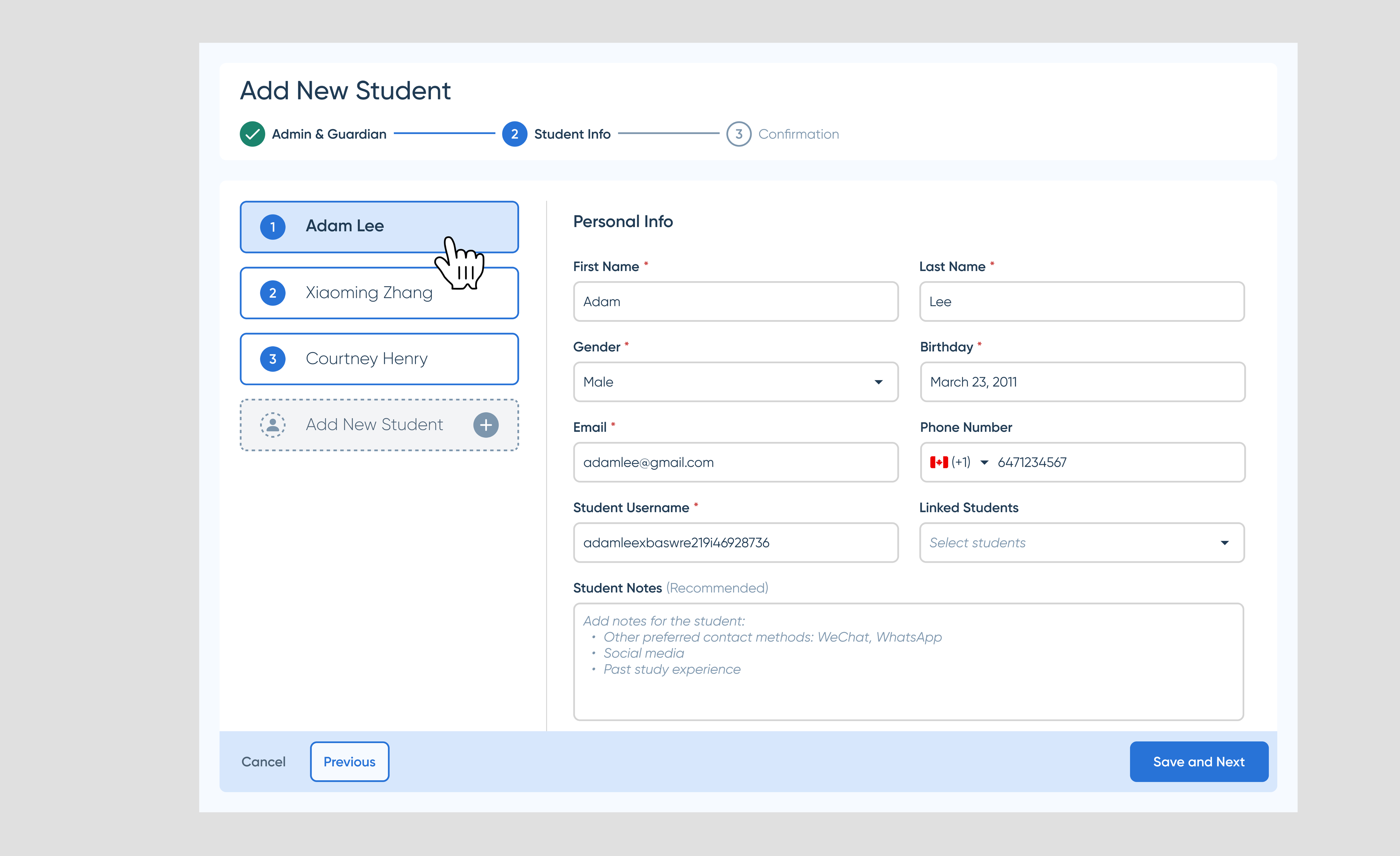Image resolution: width=1400 pixels, height=856 pixels.
Task: Click the Student Notes text area
Action: click(909, 662)
